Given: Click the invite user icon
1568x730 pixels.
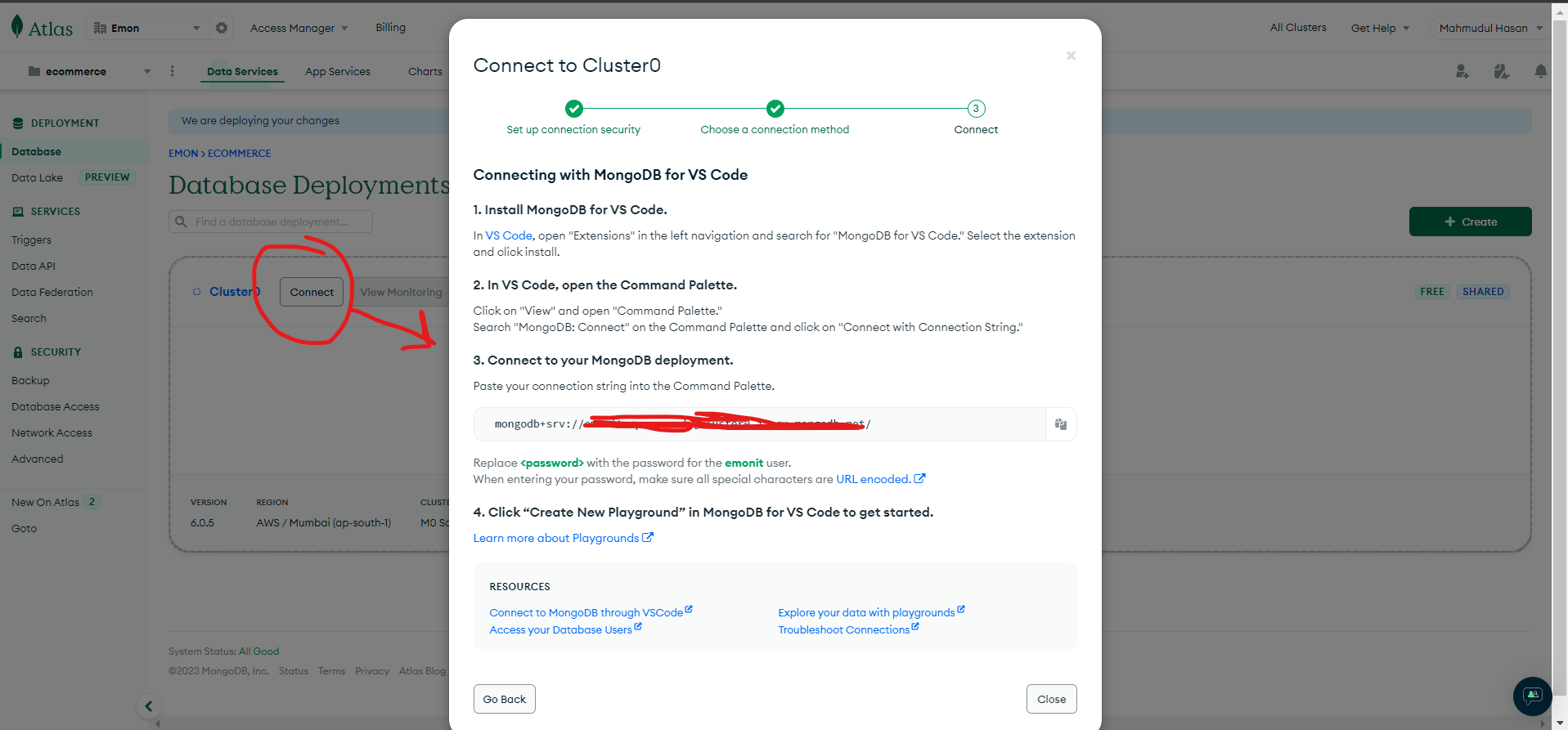Looking at the screenshot, I should (x=1462, y=72).
